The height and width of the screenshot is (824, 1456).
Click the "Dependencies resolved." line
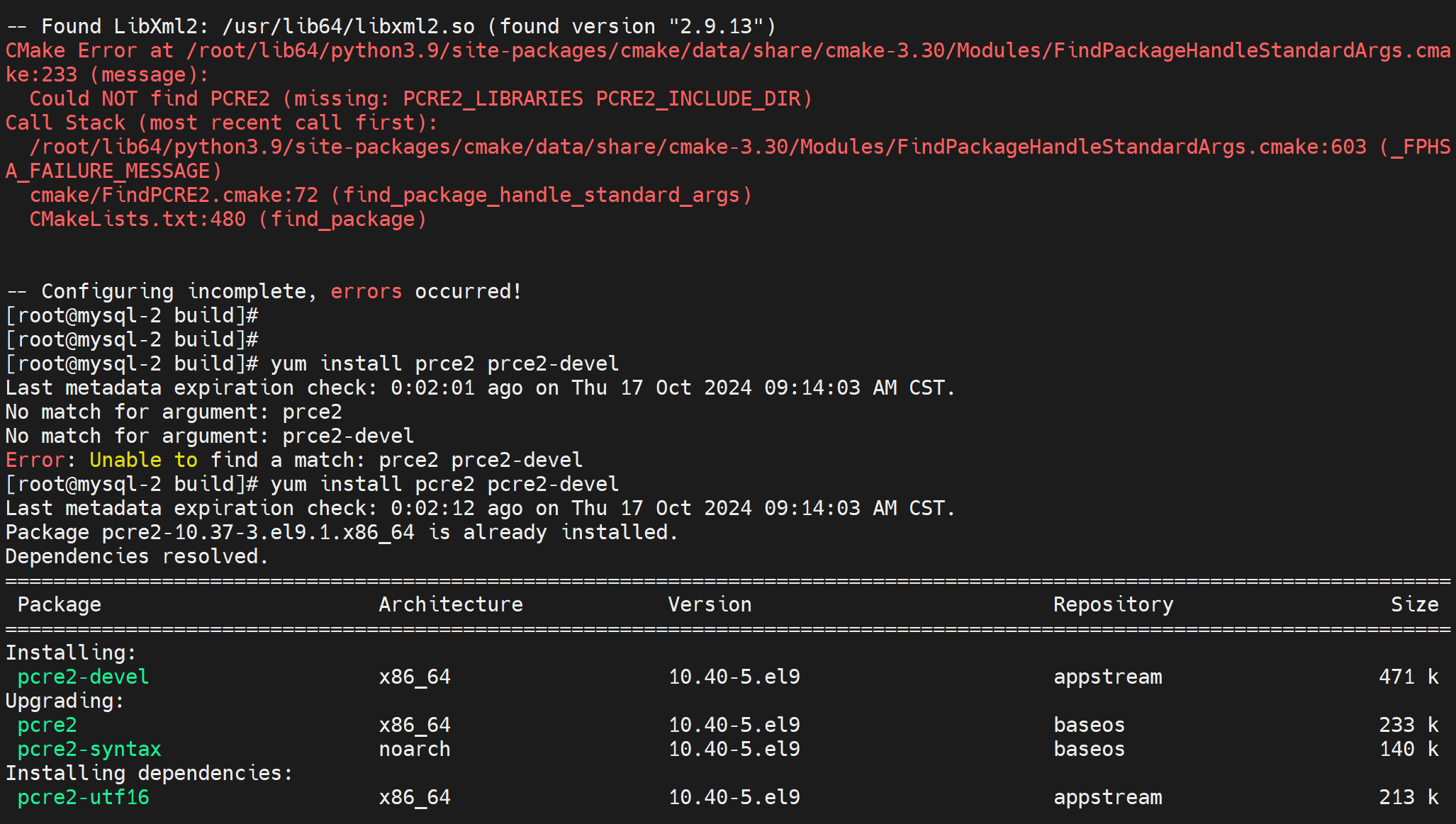[137, 556]
